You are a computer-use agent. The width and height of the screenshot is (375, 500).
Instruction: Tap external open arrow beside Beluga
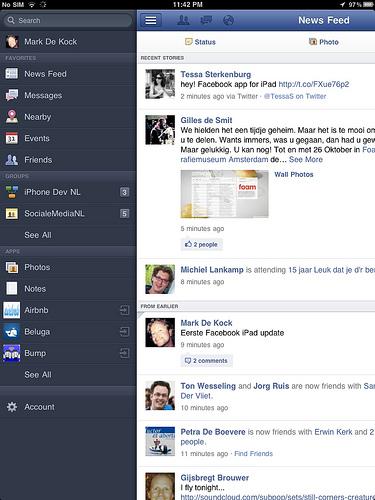124,332
